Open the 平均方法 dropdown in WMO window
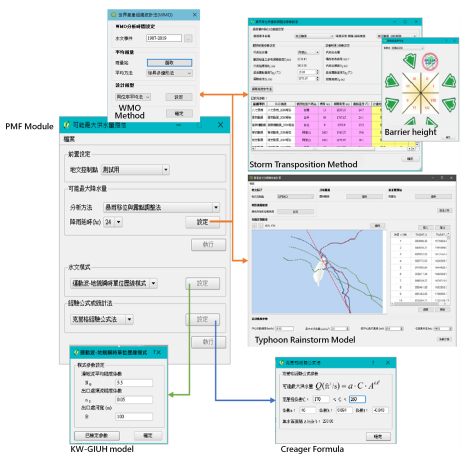 coord(170,73)
